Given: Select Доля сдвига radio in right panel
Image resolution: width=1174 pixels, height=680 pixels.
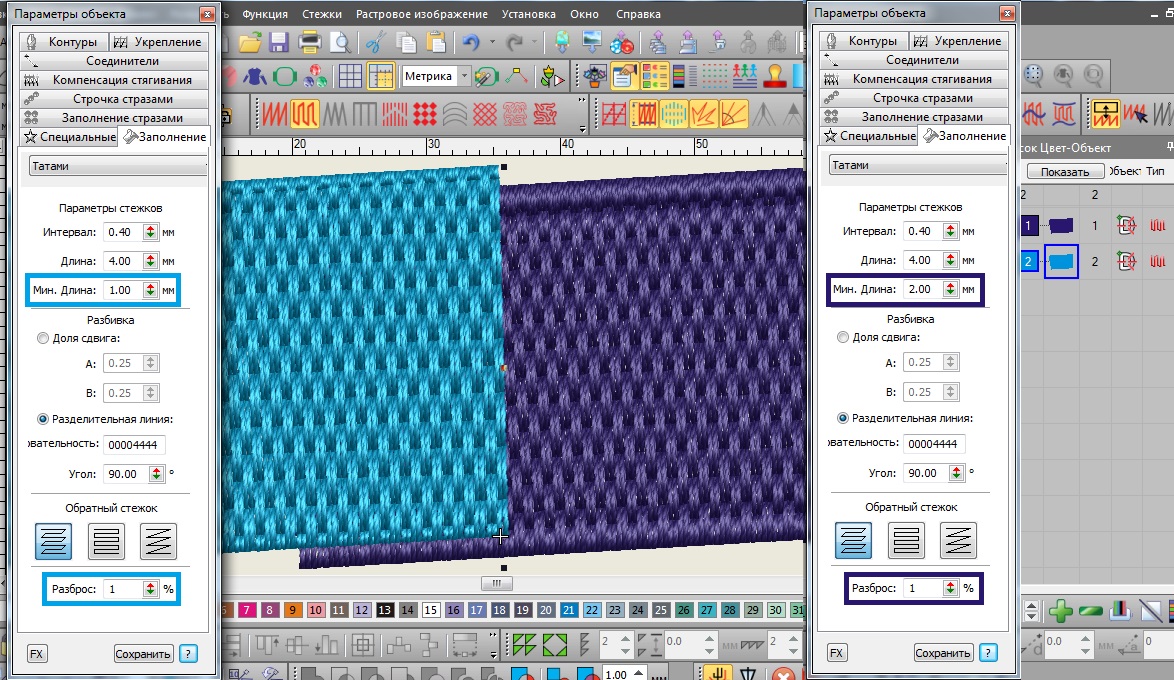Looking at the screenshot, I should coord(843,338).
